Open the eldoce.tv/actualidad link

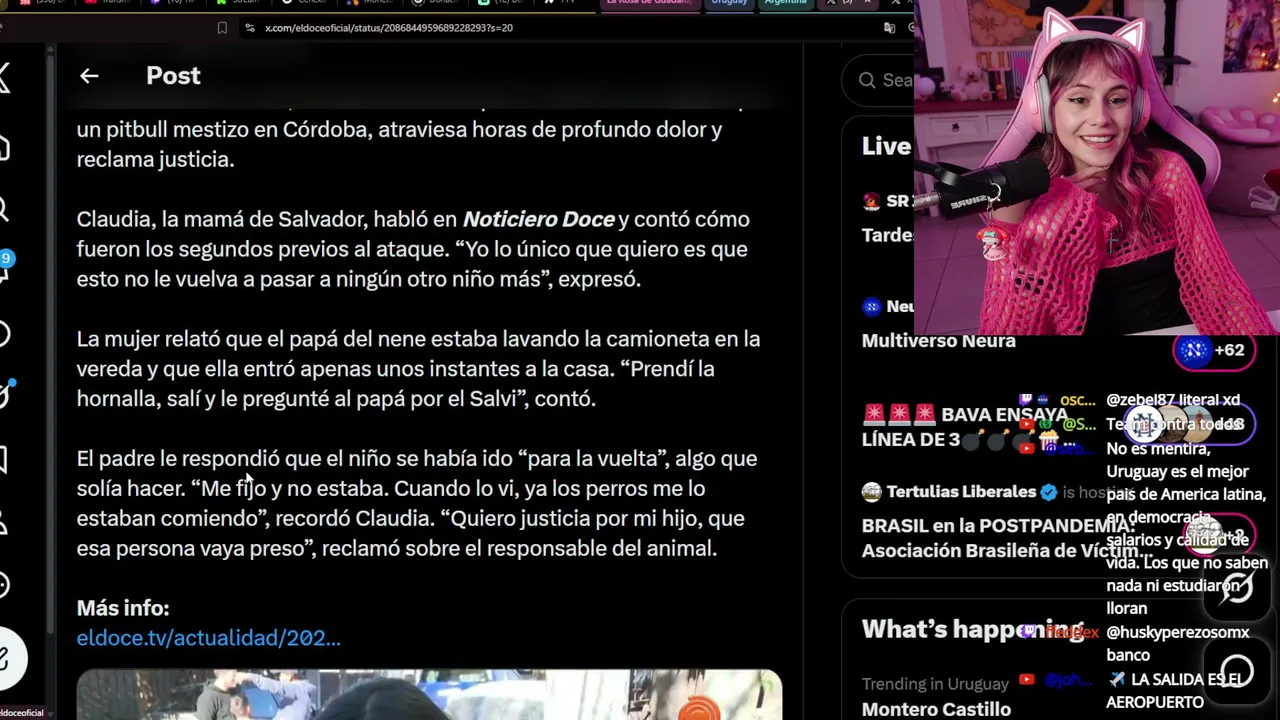(208, 638)
